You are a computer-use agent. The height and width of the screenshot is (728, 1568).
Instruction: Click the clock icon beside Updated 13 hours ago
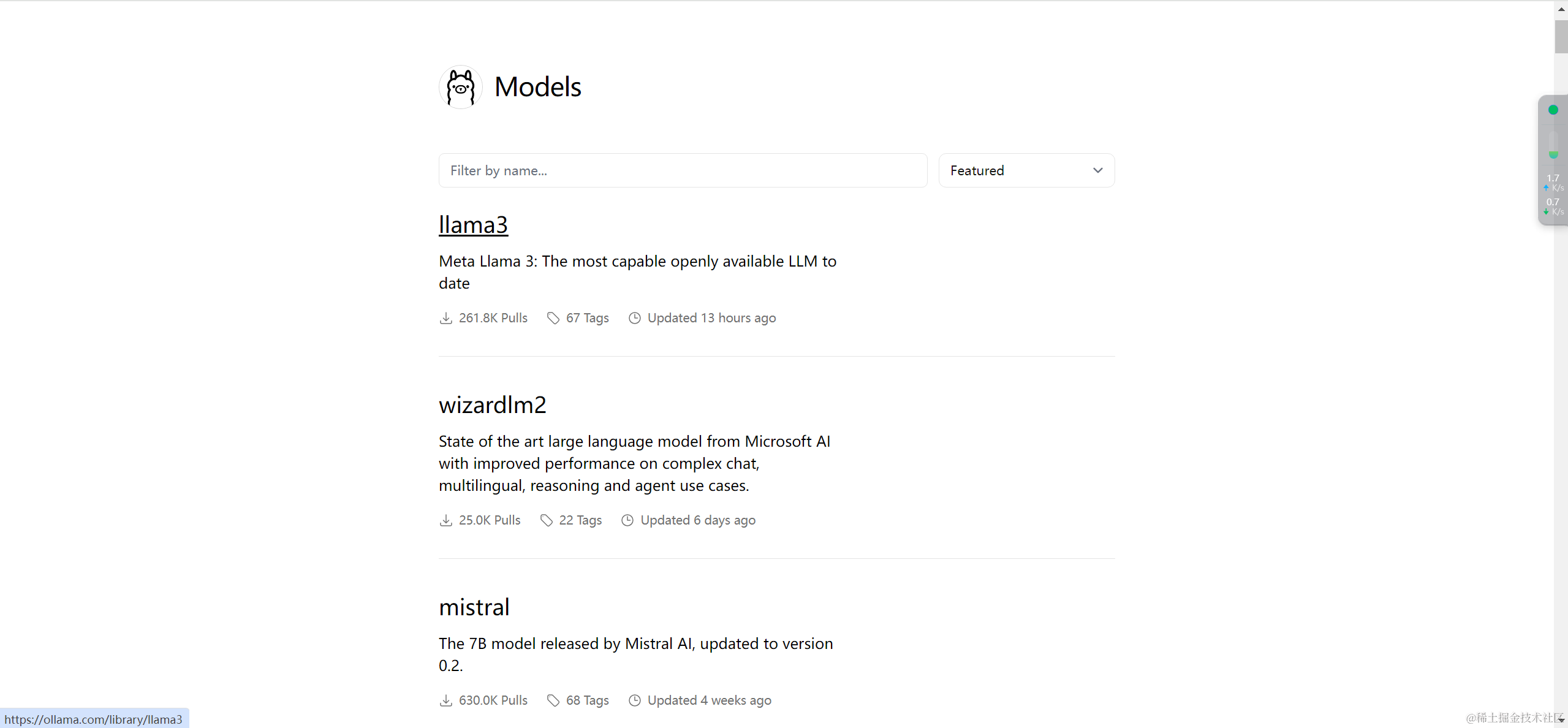(635, 318)
